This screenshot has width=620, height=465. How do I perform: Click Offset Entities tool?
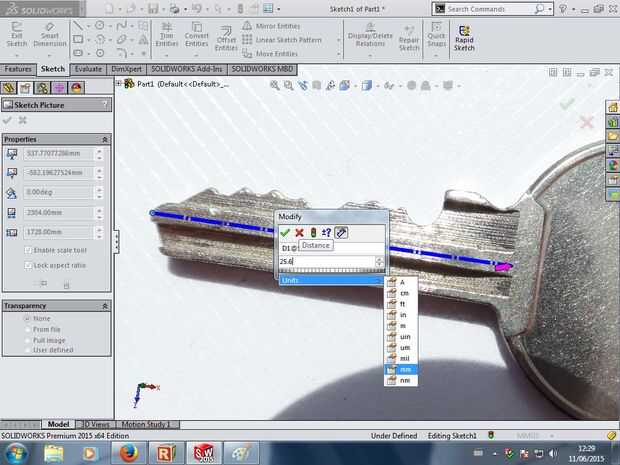coord(226,39)
